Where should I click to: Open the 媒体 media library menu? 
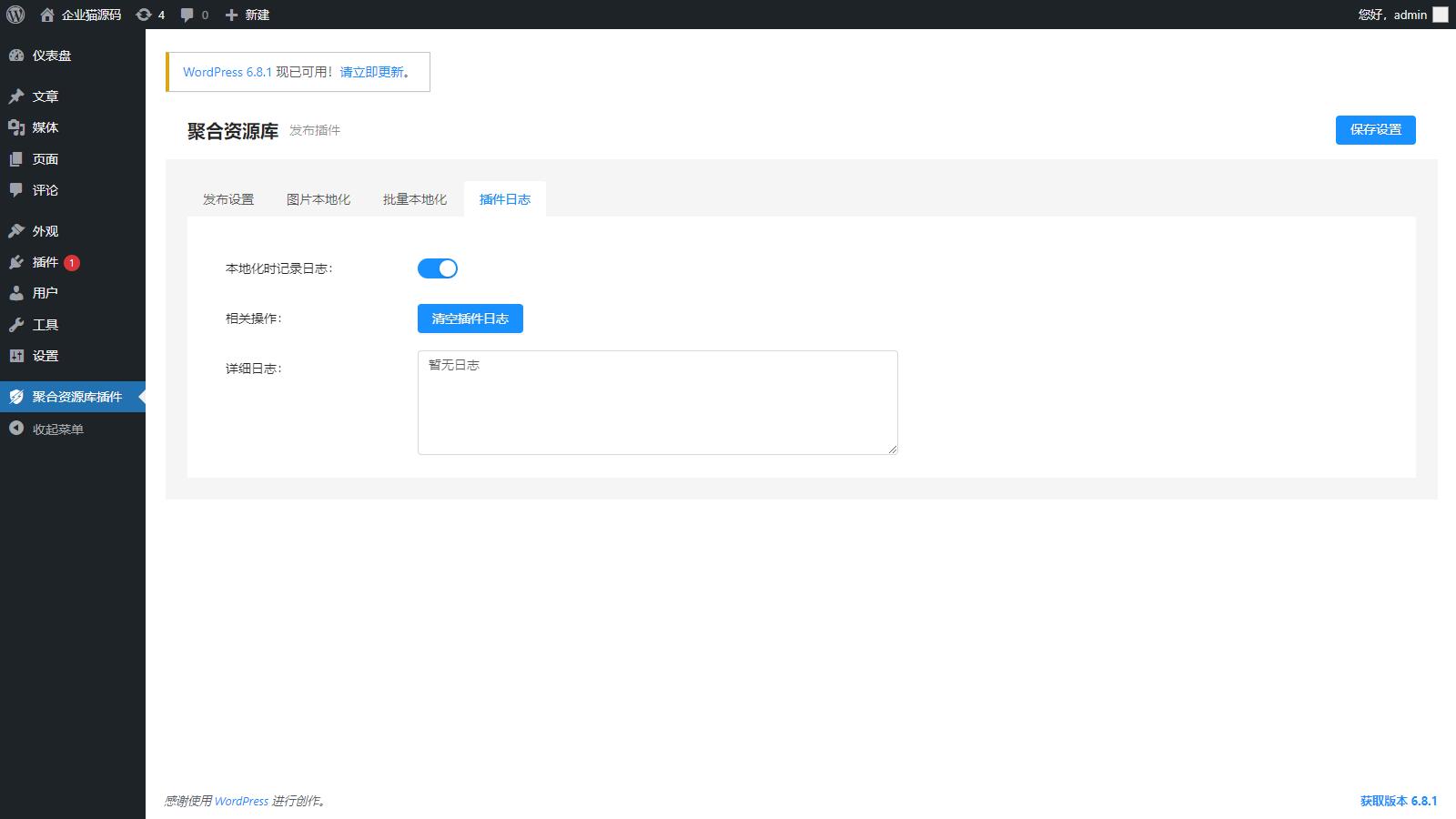tap(45, 127)
